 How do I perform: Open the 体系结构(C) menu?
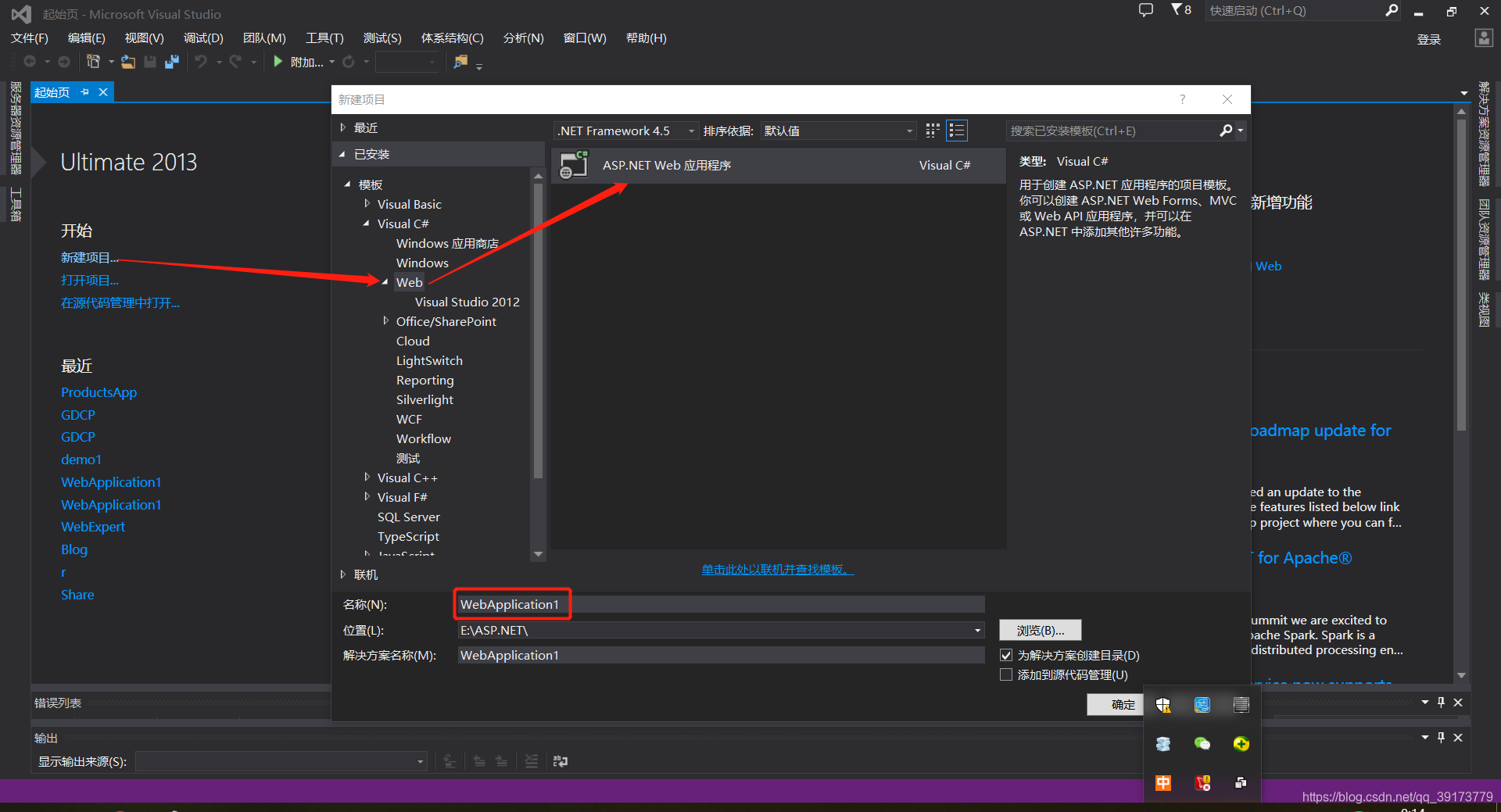(452, 38)
